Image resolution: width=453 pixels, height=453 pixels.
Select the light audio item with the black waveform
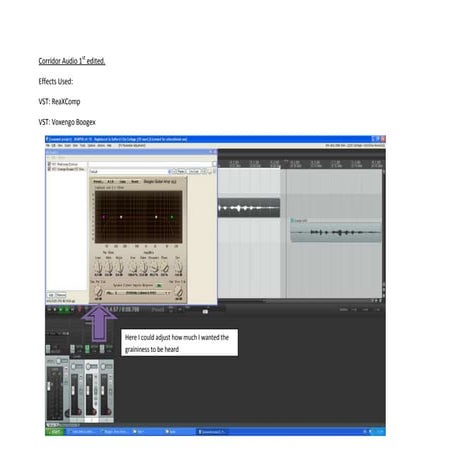(336, 232)
